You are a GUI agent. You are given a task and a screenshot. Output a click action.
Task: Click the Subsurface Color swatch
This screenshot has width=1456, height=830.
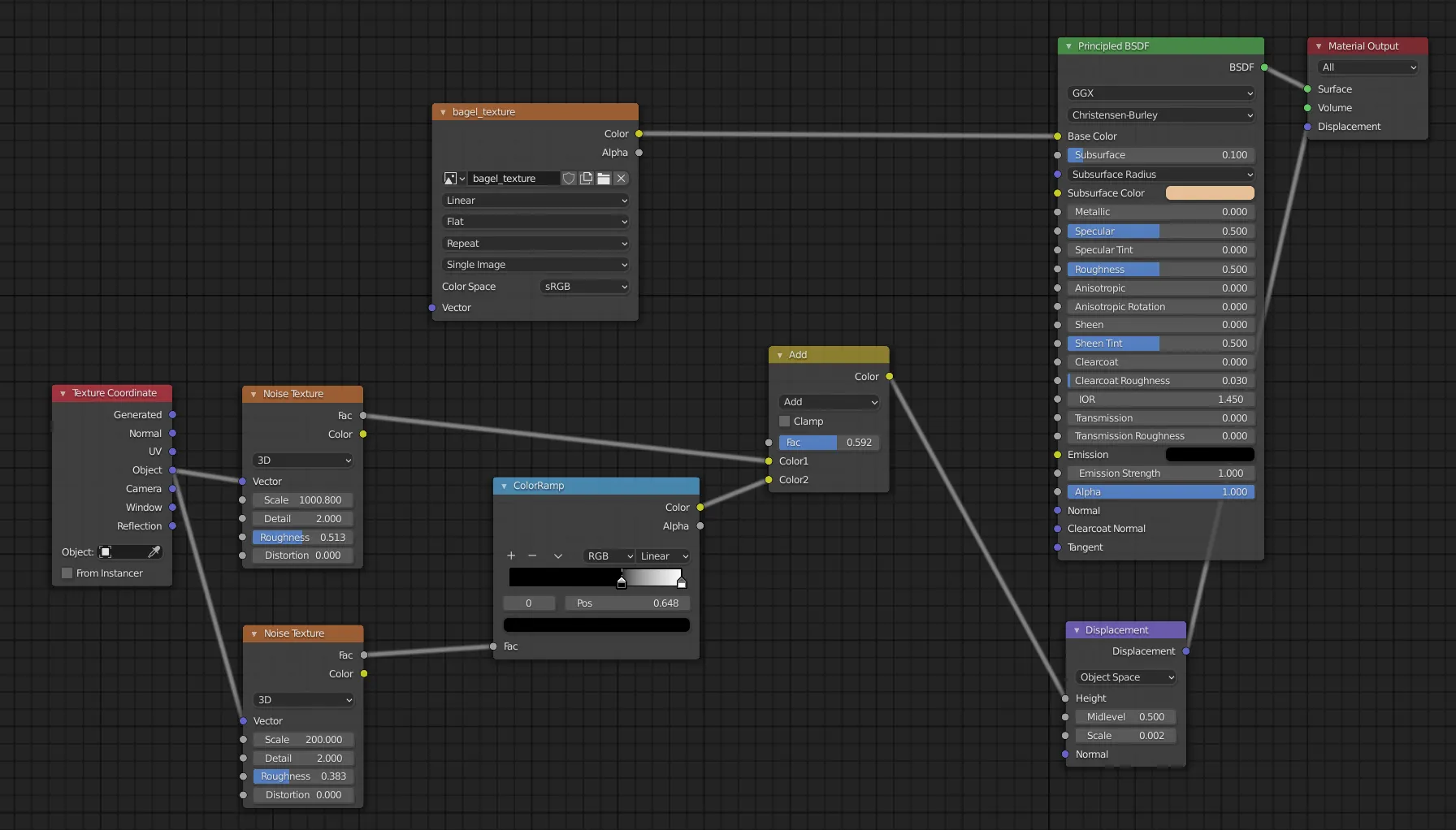click(1209, 193)
